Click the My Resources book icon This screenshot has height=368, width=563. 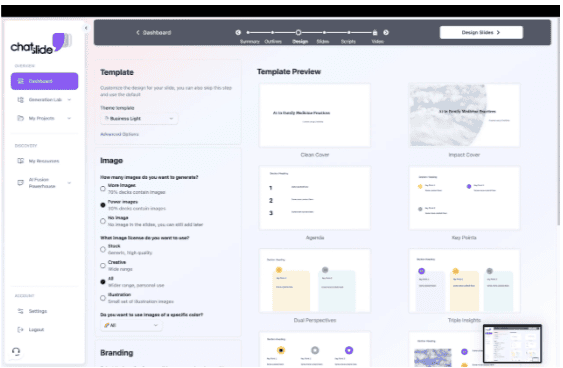(x=21, y=161)
